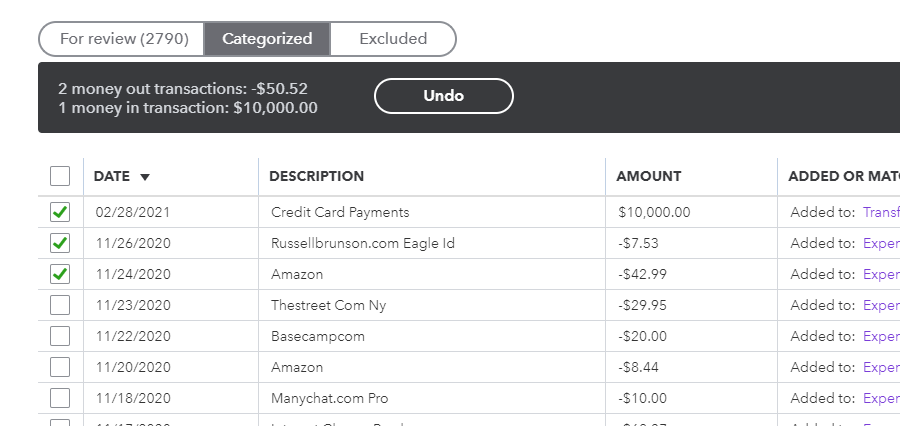This screenshot has width=900, height=426.
Task: Open the Transfer link for Credit Card Payments
Action: [881, 212]
